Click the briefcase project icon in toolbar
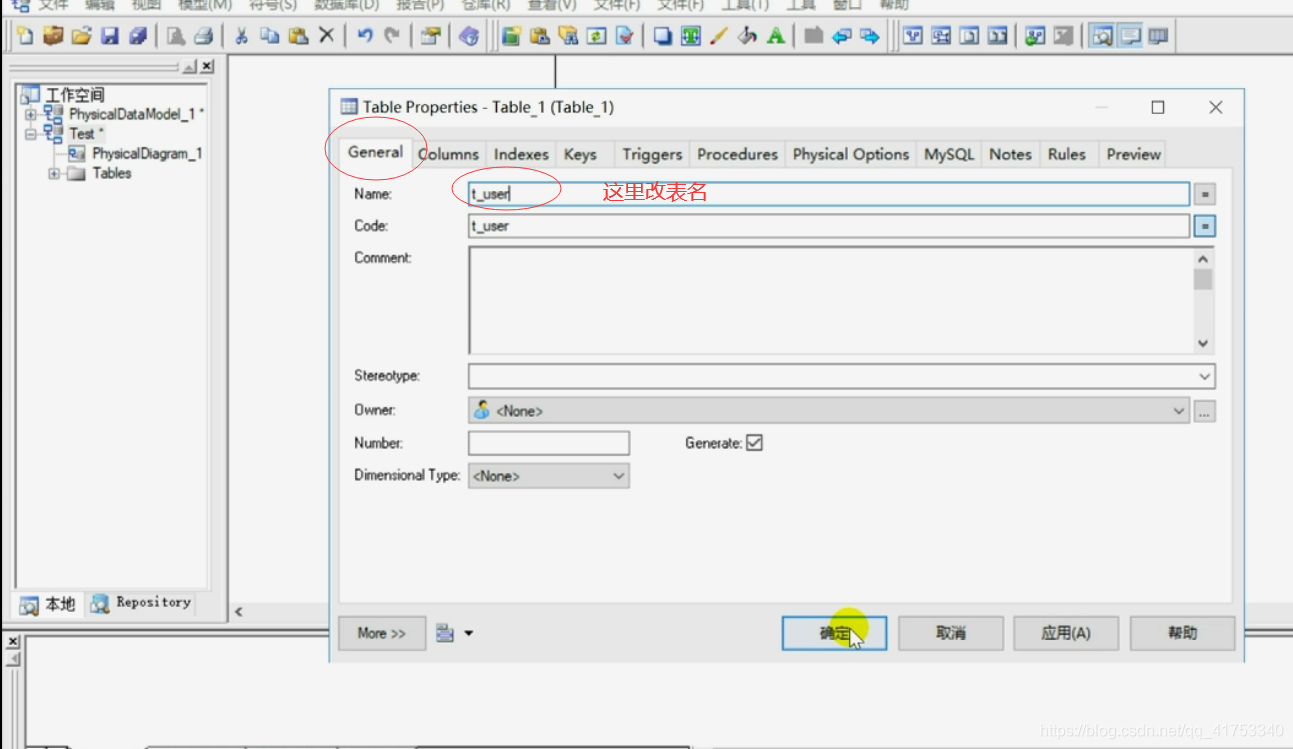 (53, 36)
